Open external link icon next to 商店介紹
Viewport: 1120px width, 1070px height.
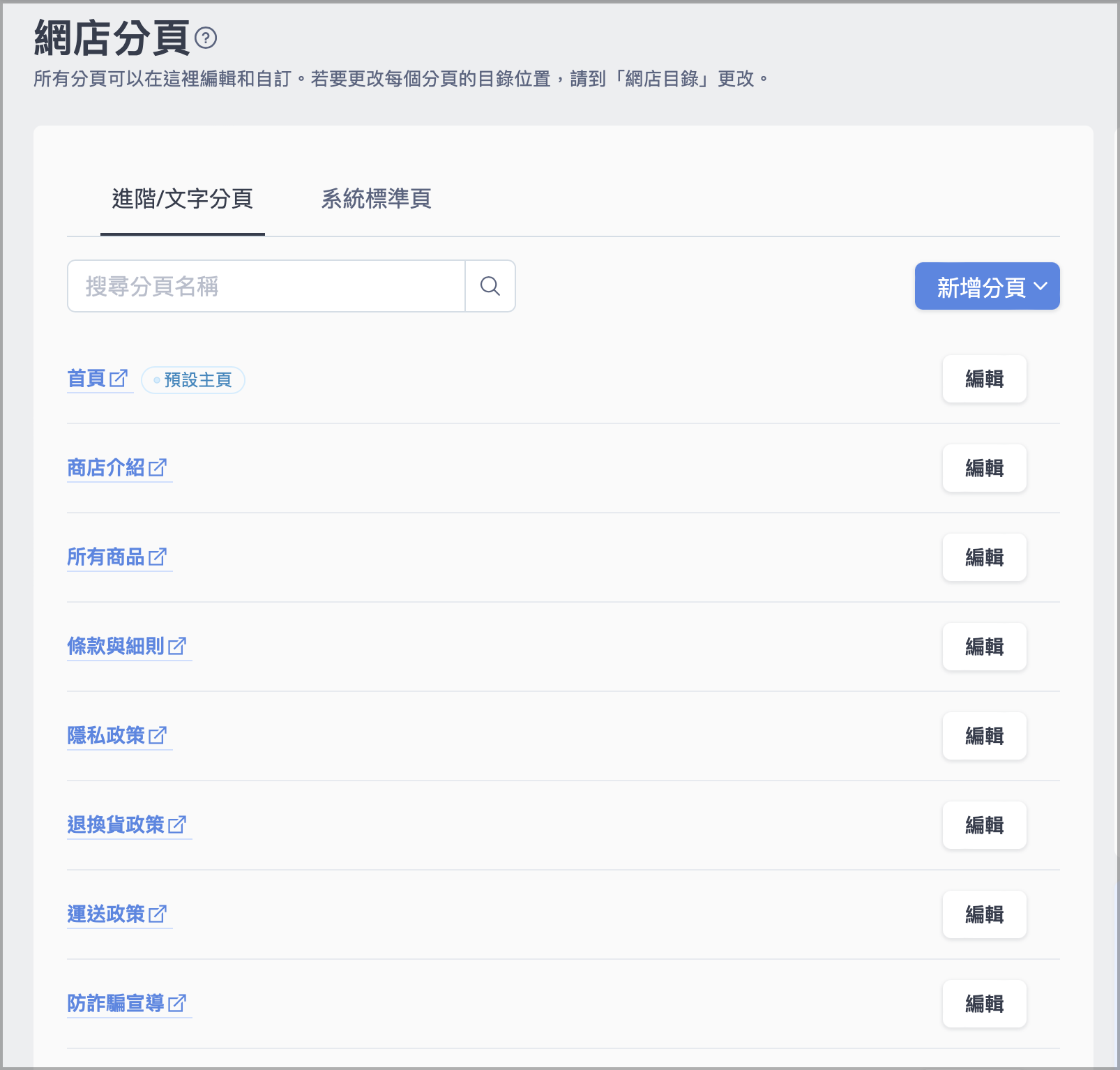(x=158, y=468)
